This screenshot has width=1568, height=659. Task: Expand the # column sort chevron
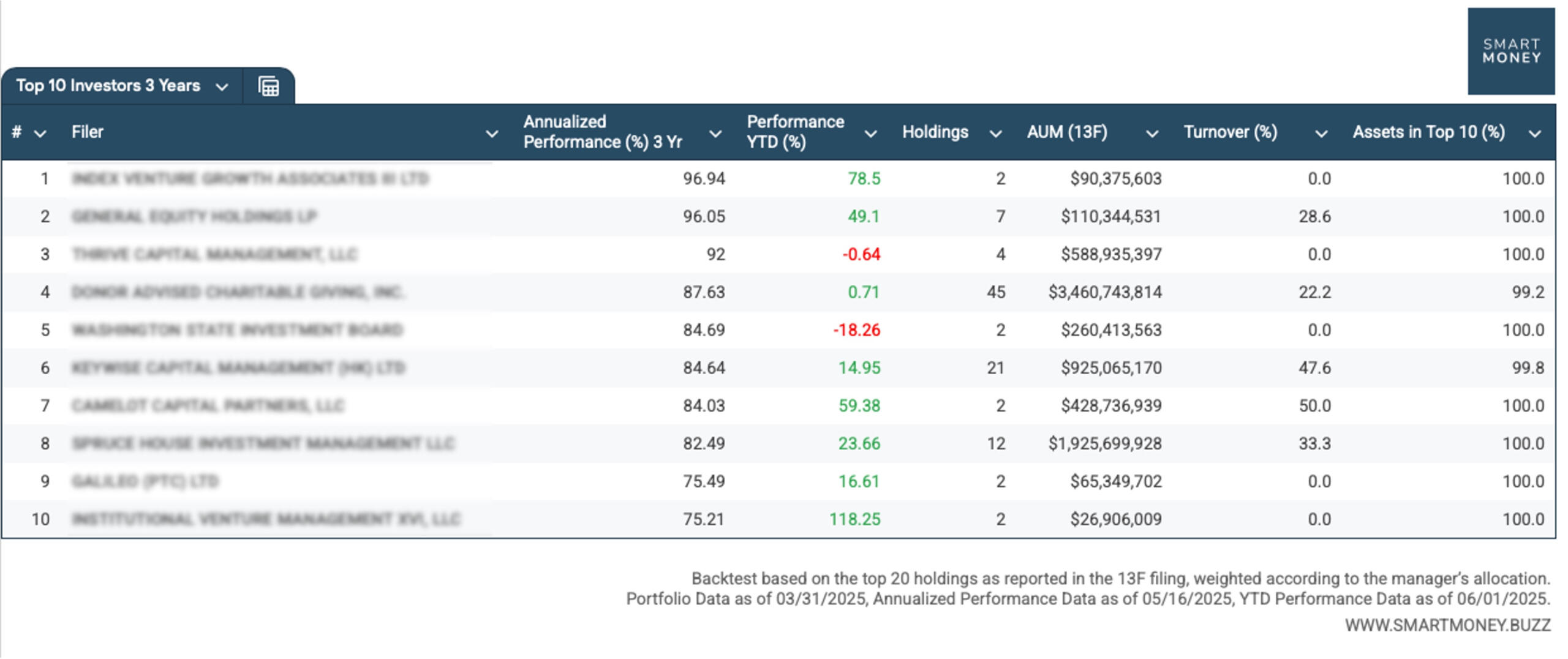40,134
